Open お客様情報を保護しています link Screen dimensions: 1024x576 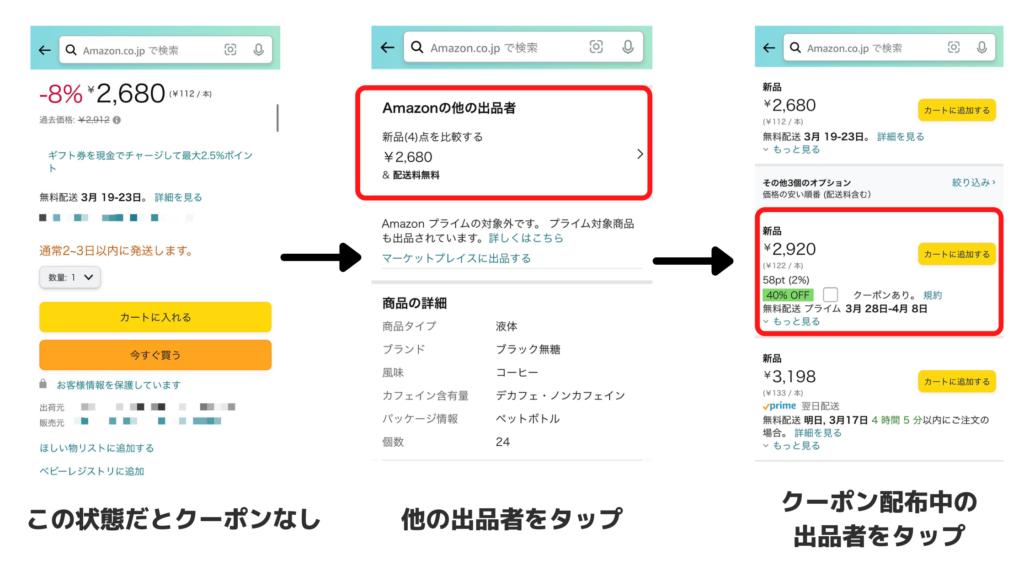119,385
